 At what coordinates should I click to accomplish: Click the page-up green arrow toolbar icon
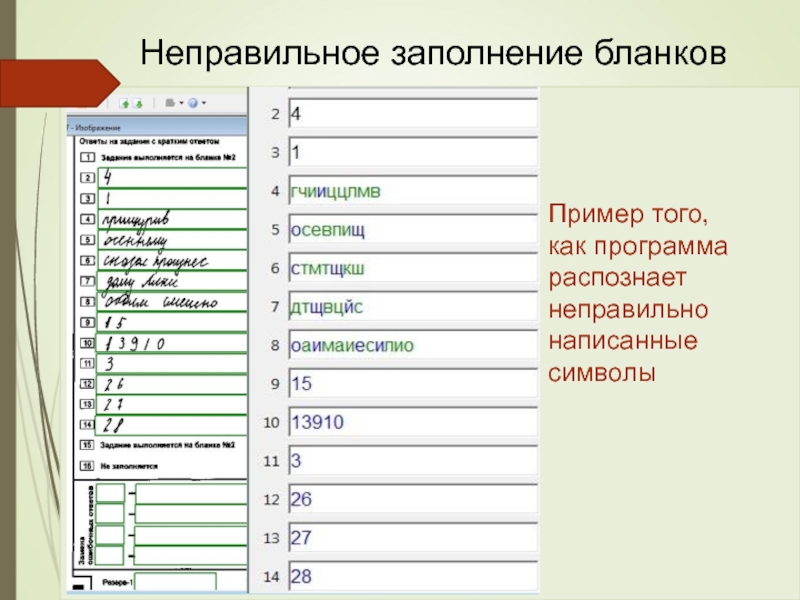click(124, 104)
